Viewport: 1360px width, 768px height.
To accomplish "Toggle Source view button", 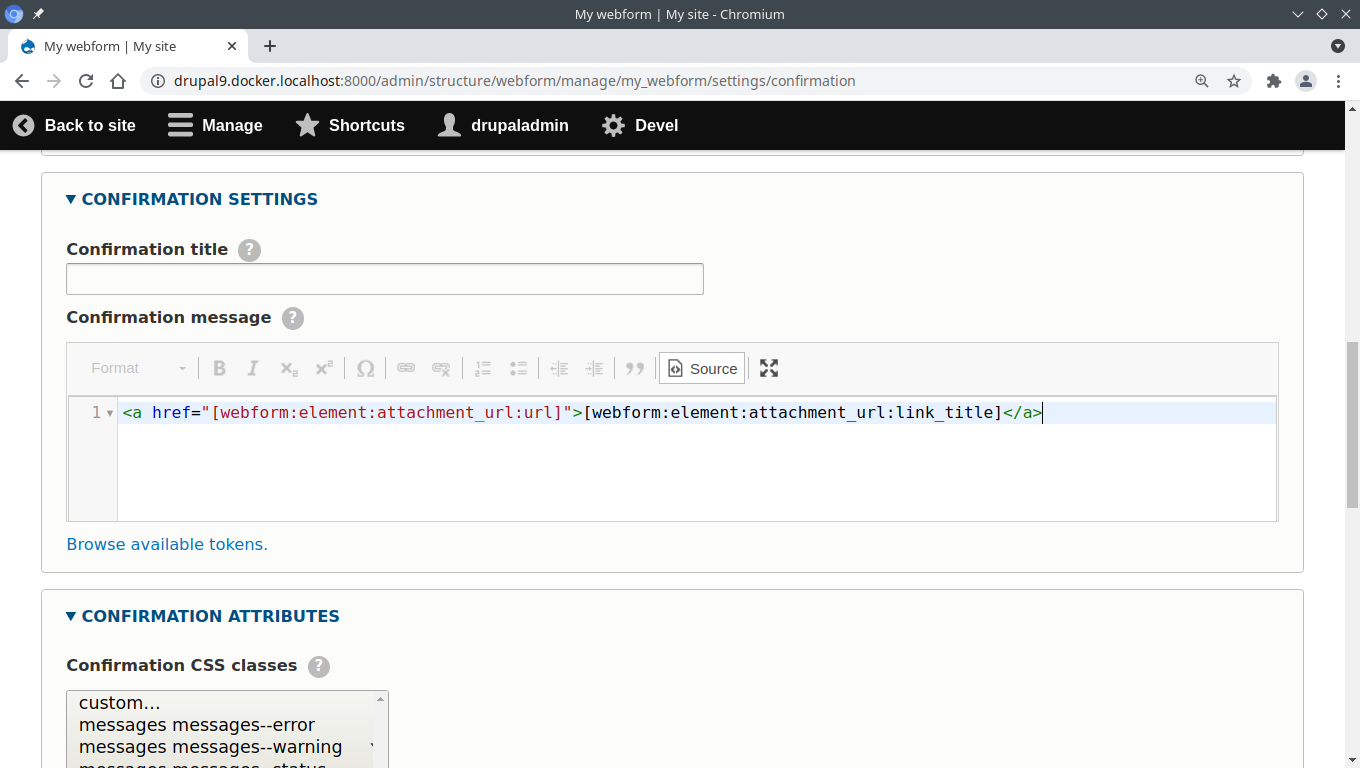I will pos(702,368).
